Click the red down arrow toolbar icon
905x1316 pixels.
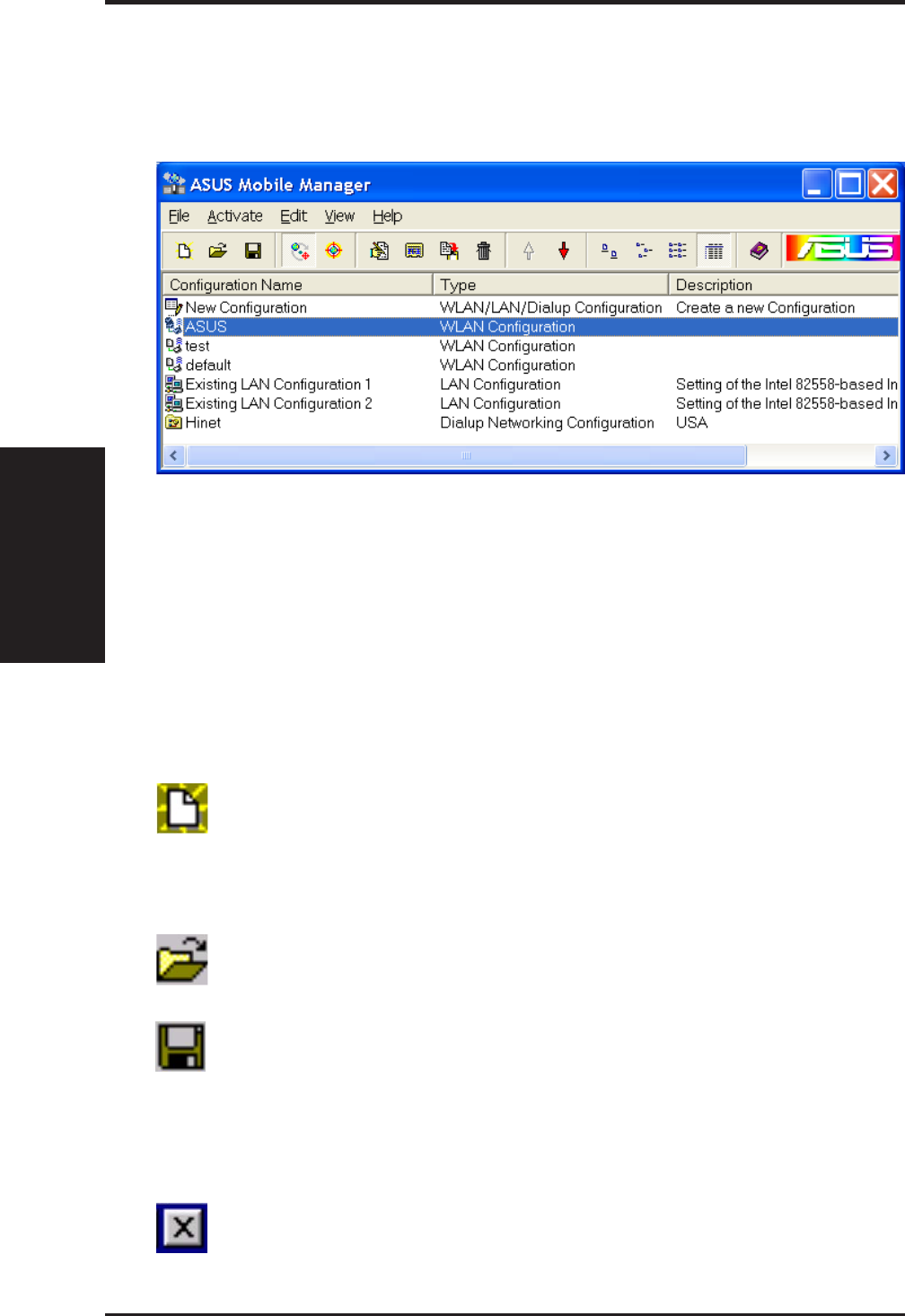coord(564,251)
